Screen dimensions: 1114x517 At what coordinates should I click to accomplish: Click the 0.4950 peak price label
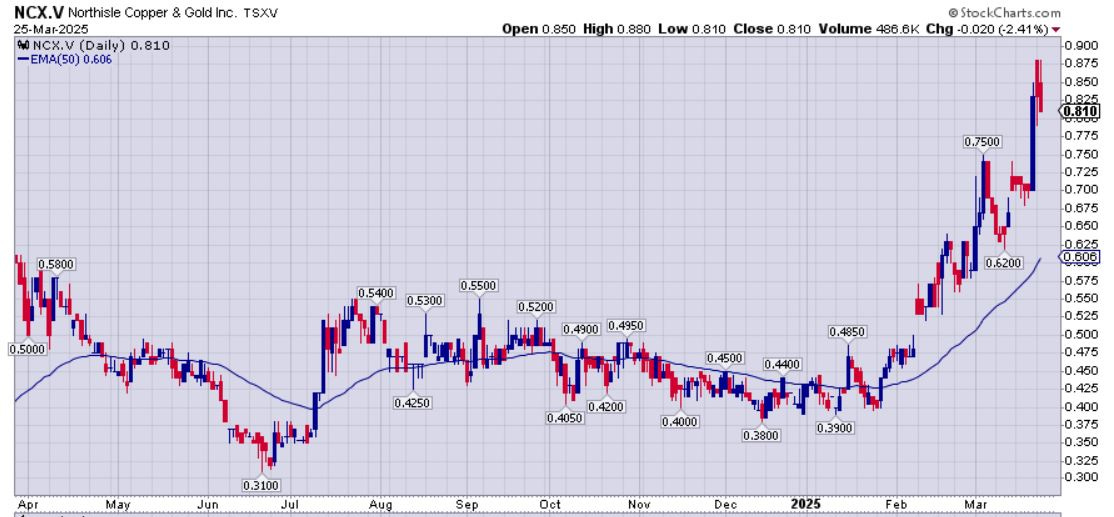(627, 326)
